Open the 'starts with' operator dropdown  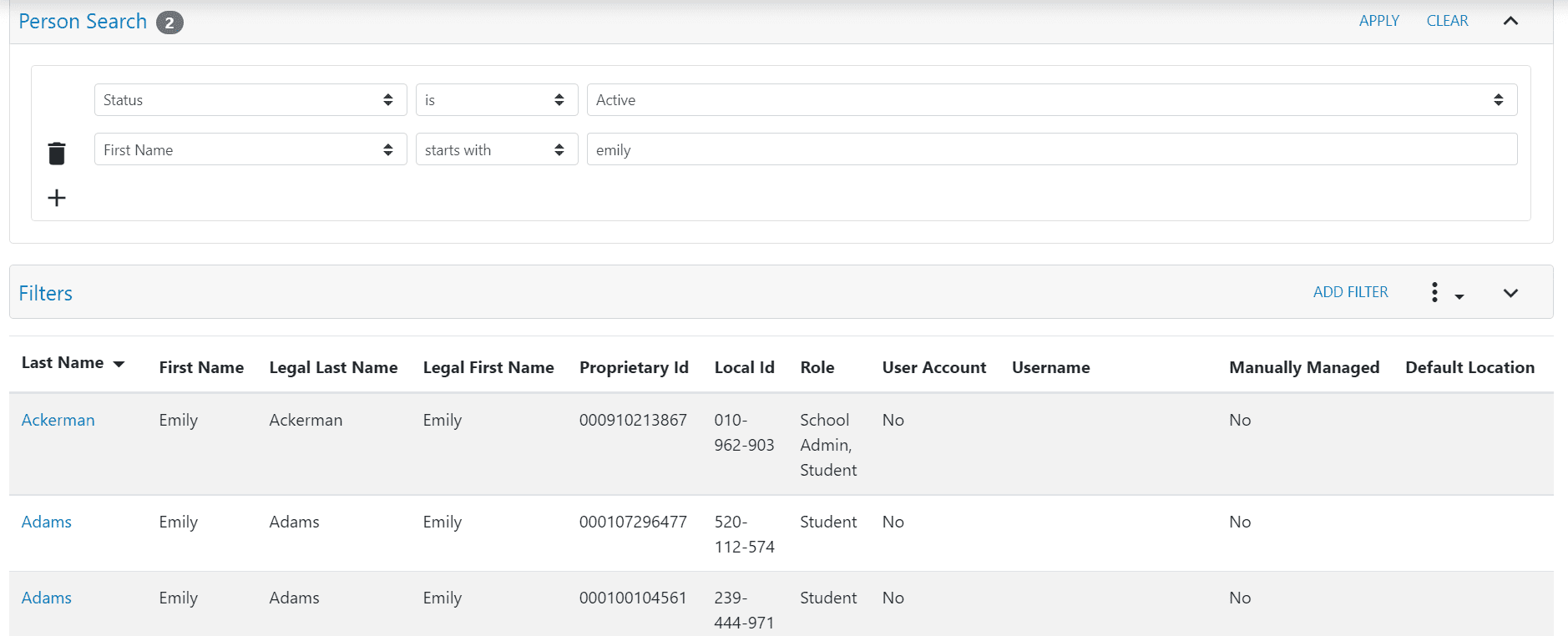point(497,149)
